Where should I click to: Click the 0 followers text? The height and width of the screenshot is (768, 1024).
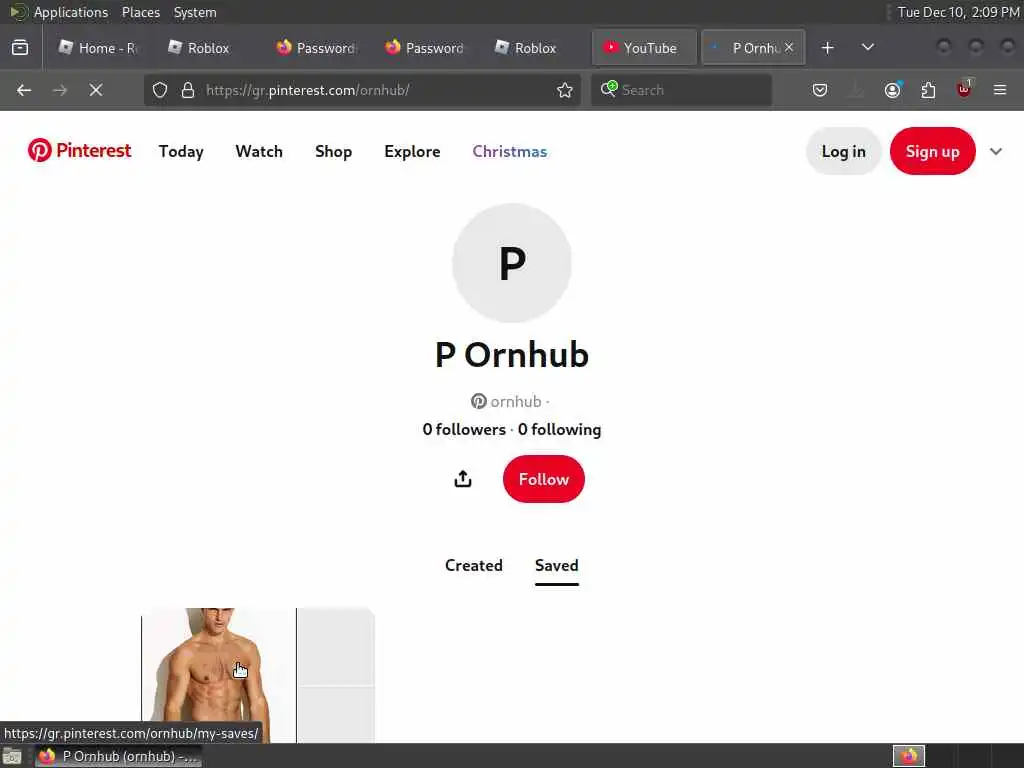[464, 429]
